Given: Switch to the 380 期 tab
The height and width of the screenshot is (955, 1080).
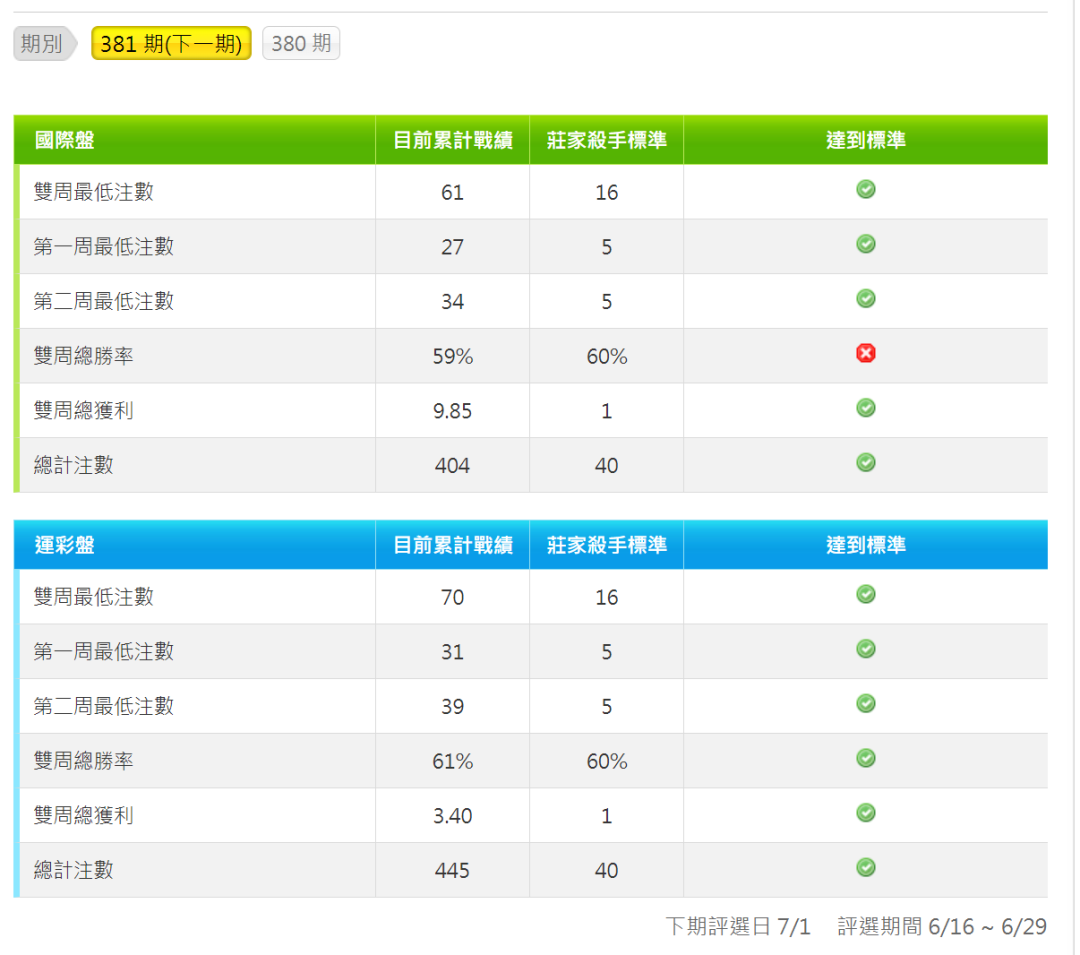Looking at the screenshot, I should click(x=301, y=44).
